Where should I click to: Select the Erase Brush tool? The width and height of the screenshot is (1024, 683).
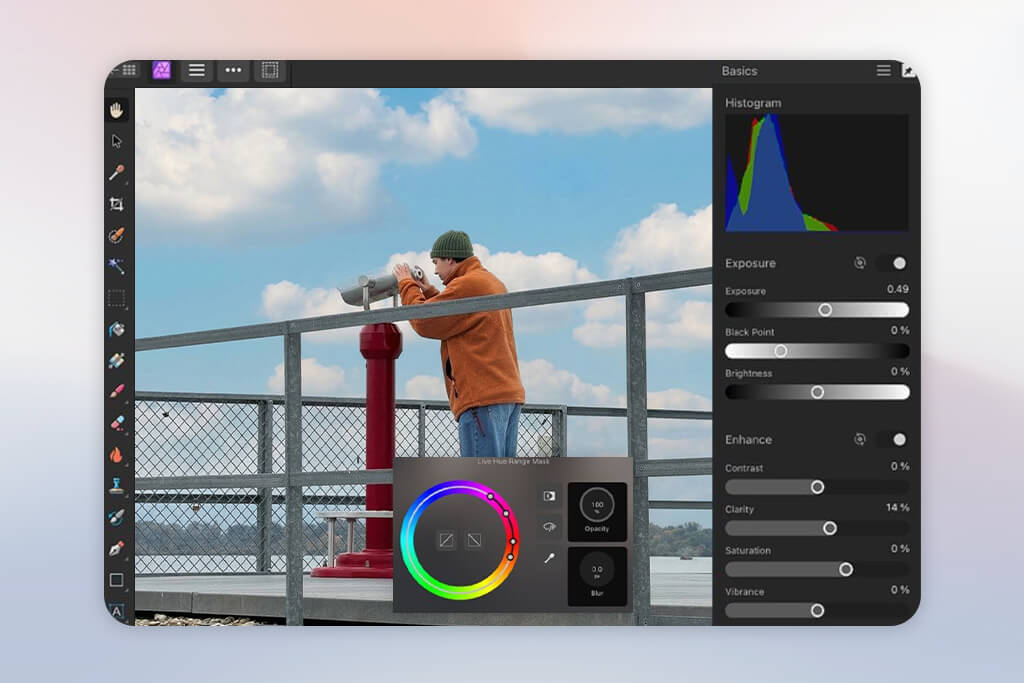(117, 423)
